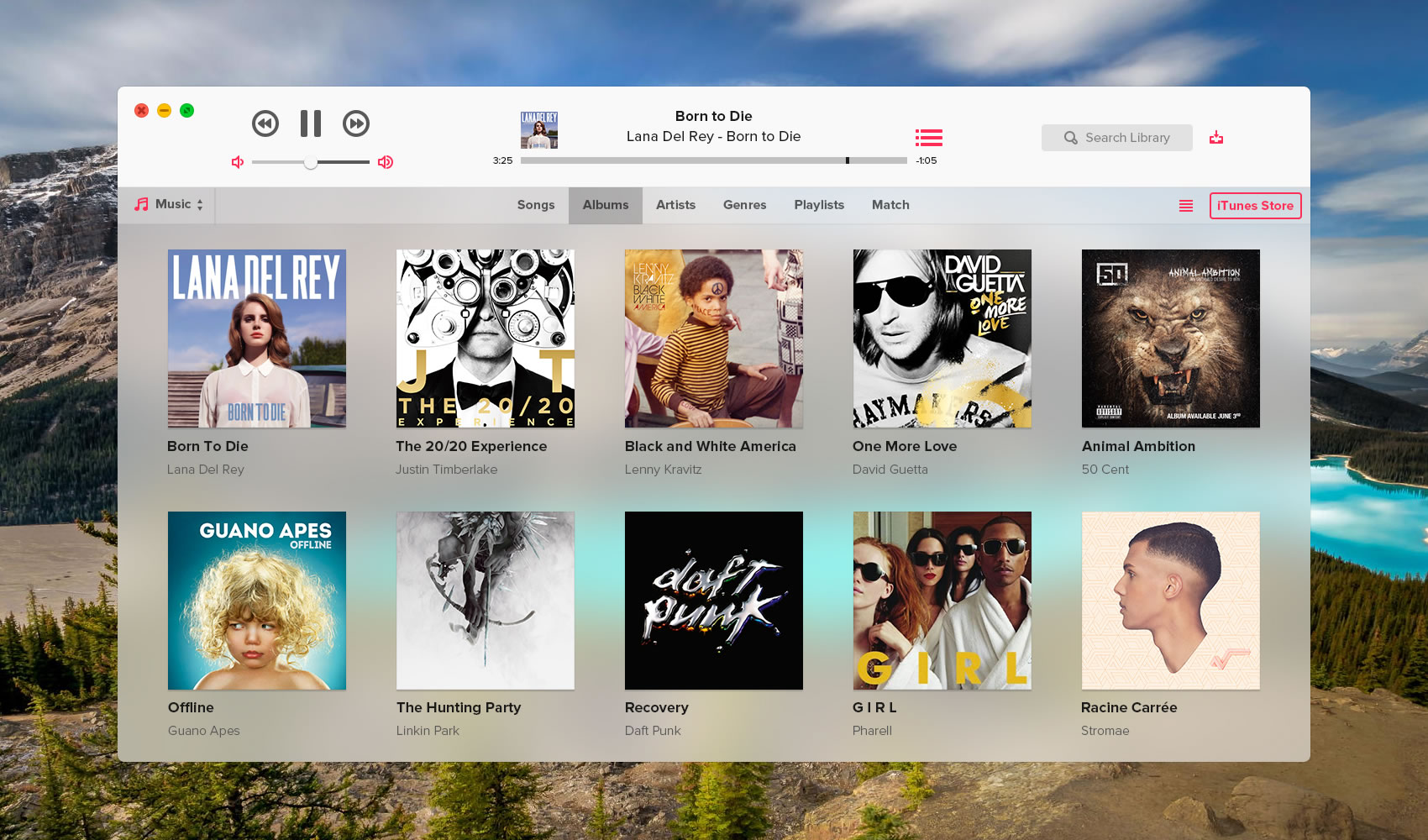Click the Recovery album title
This screenshot has height=840, width=1428.
click(657, 707)
